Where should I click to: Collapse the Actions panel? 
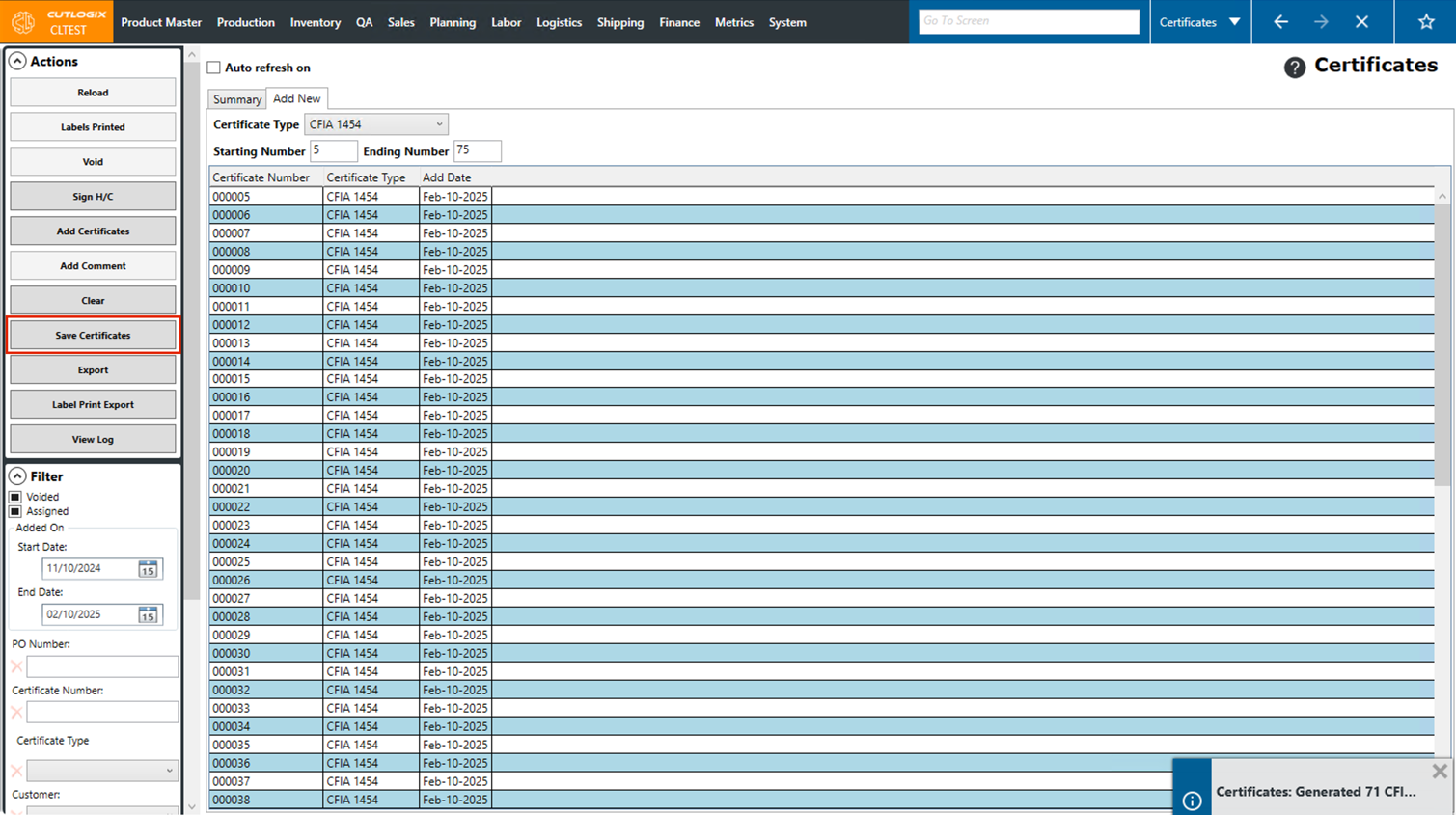point(17,61)
